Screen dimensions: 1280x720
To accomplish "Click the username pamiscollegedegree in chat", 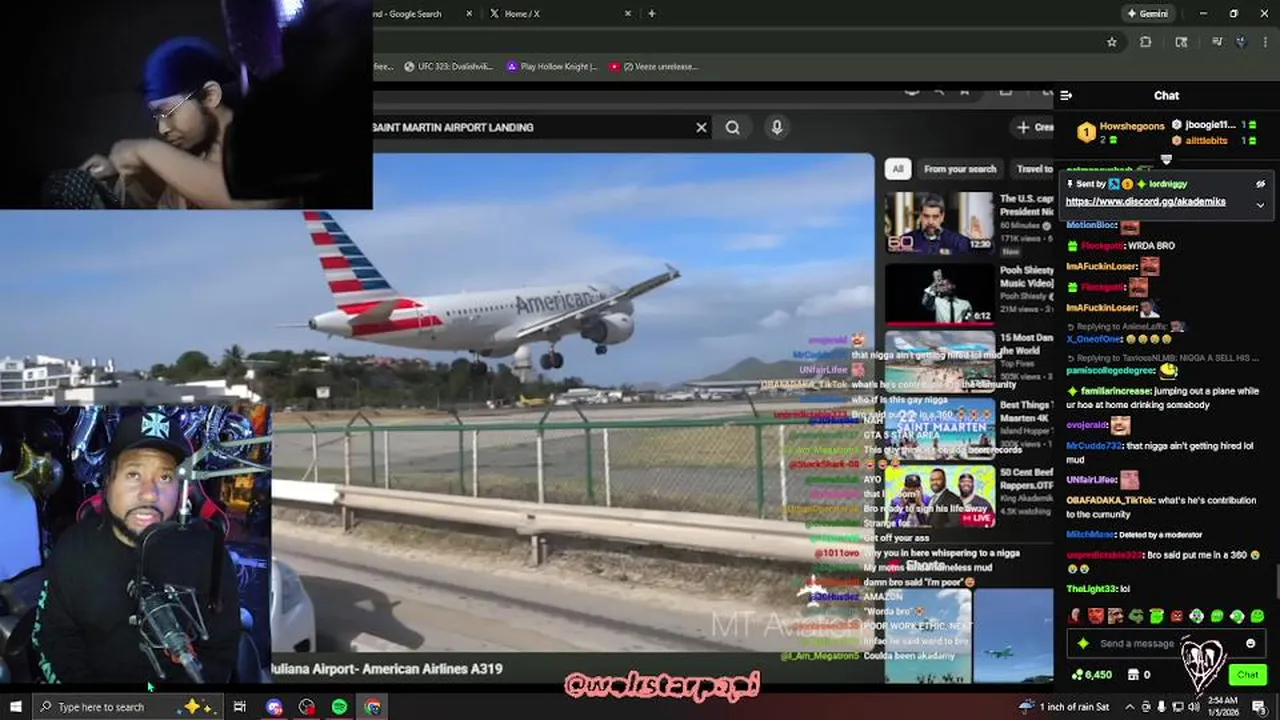I will coord(1112,370).
